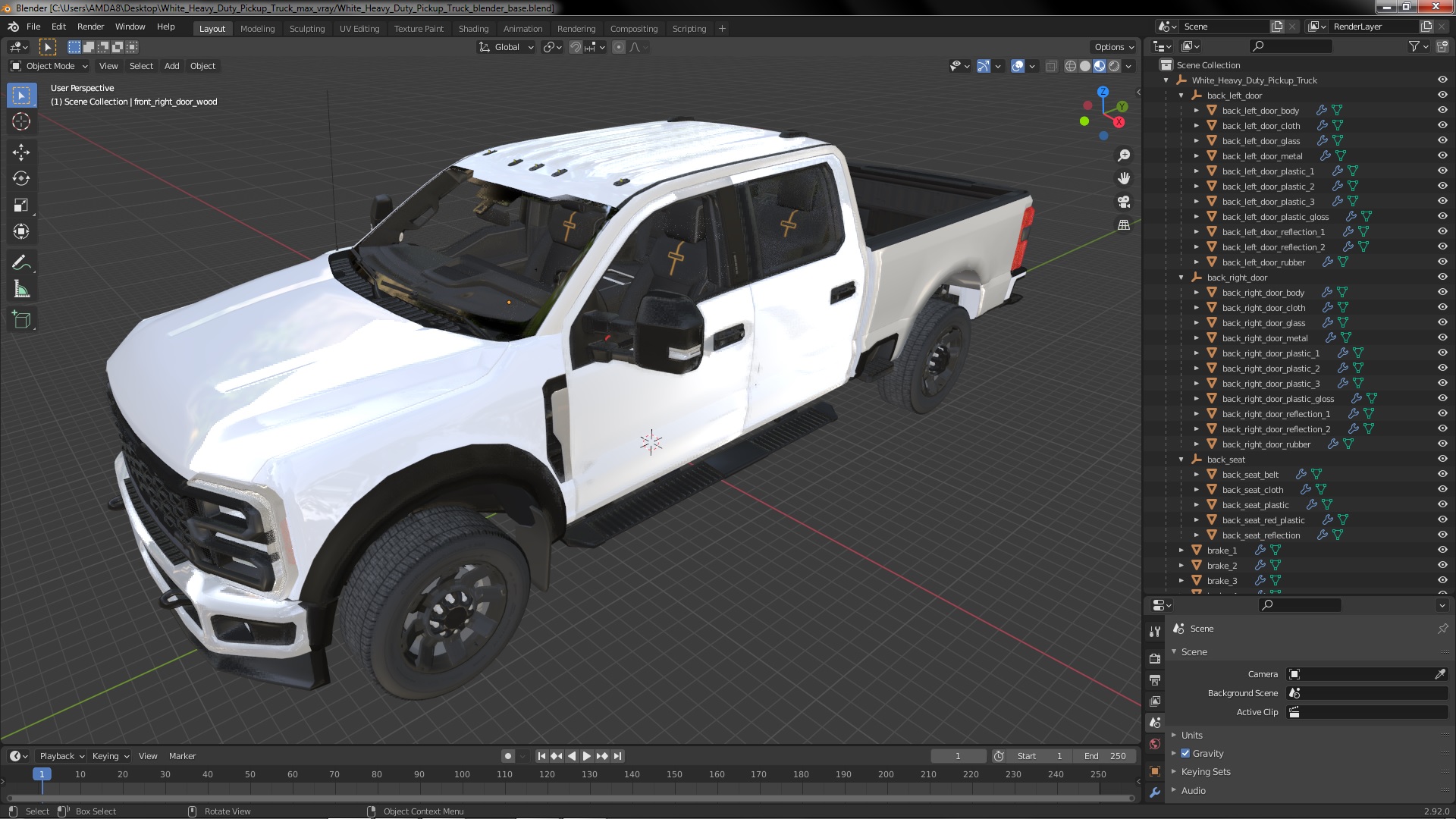This screenshot has width=1456, height=819.
Task: Select the Add Cube tool
Action: 21,319
